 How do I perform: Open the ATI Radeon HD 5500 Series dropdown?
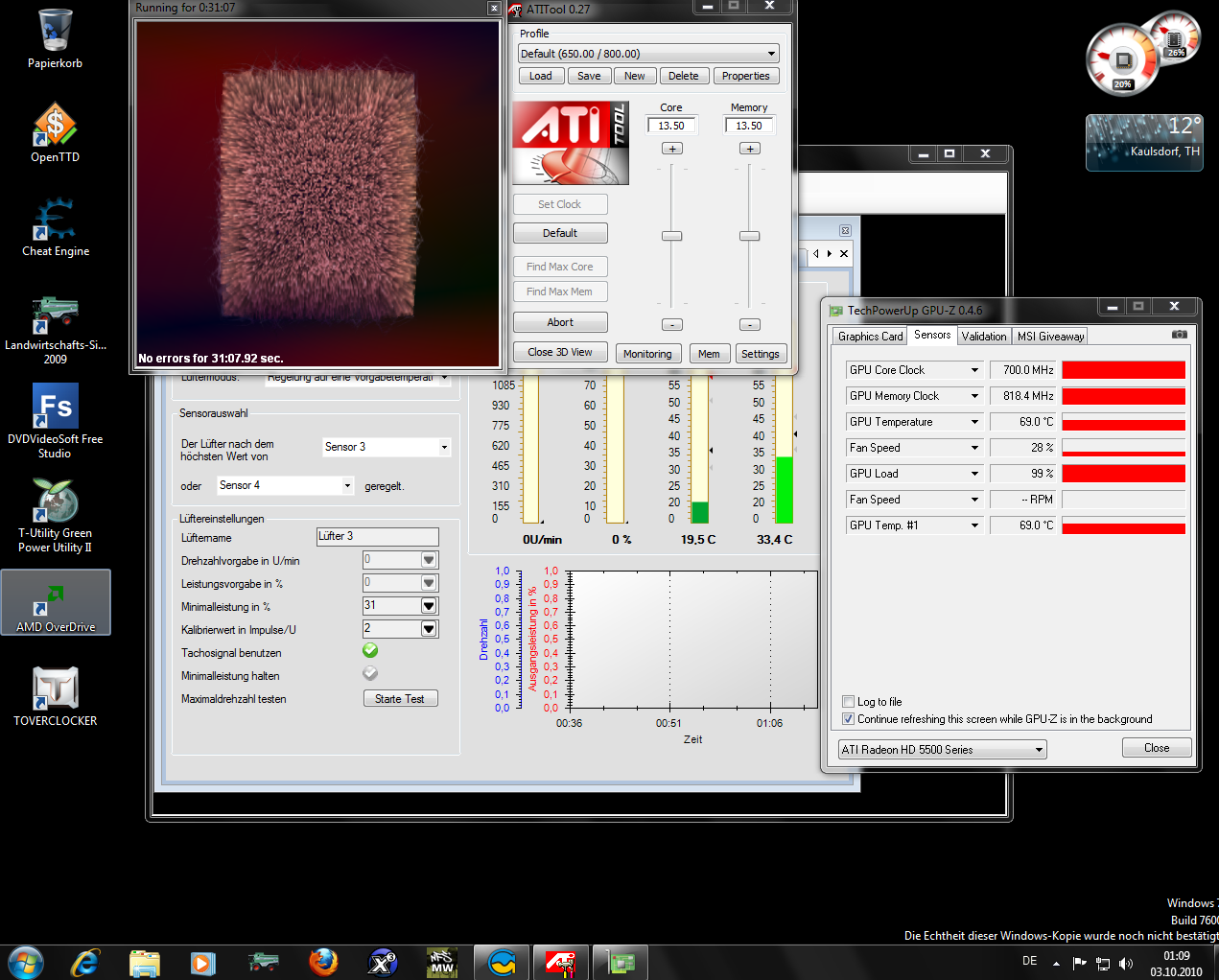1039,750
